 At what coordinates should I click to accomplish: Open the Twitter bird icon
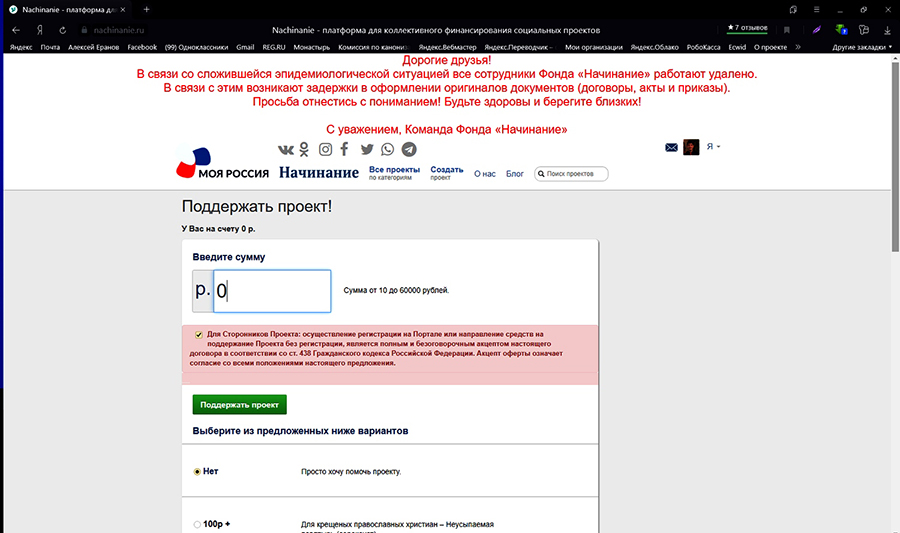point(367,149)
